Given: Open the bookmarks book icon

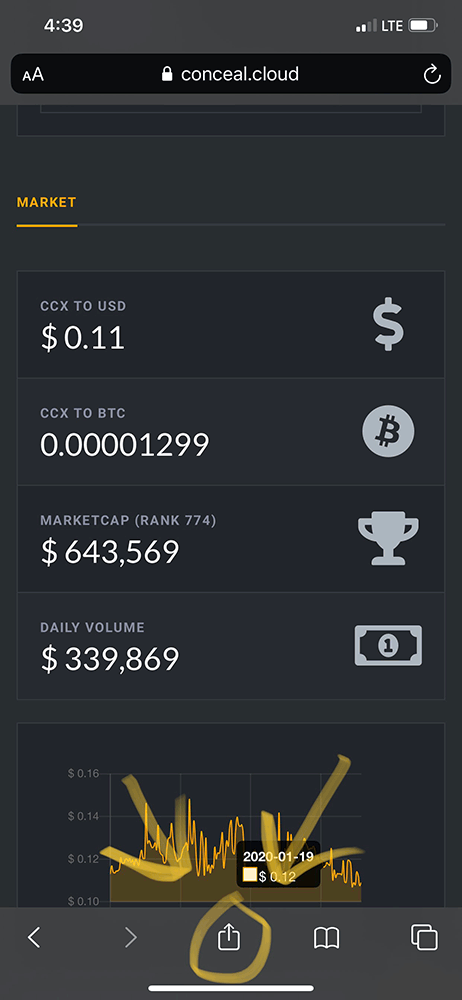Looking at the screenshot, I should coord(327,938).
